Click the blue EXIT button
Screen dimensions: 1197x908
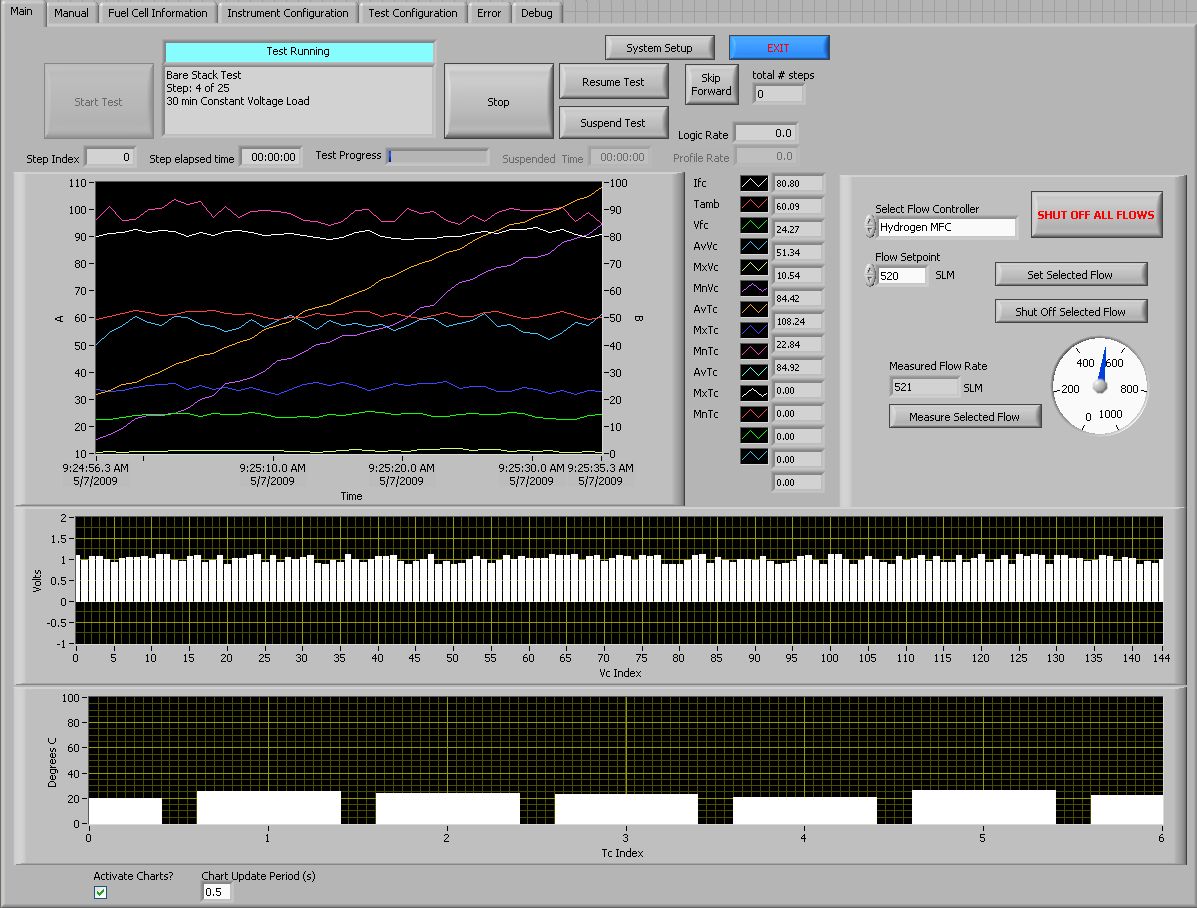779,47
